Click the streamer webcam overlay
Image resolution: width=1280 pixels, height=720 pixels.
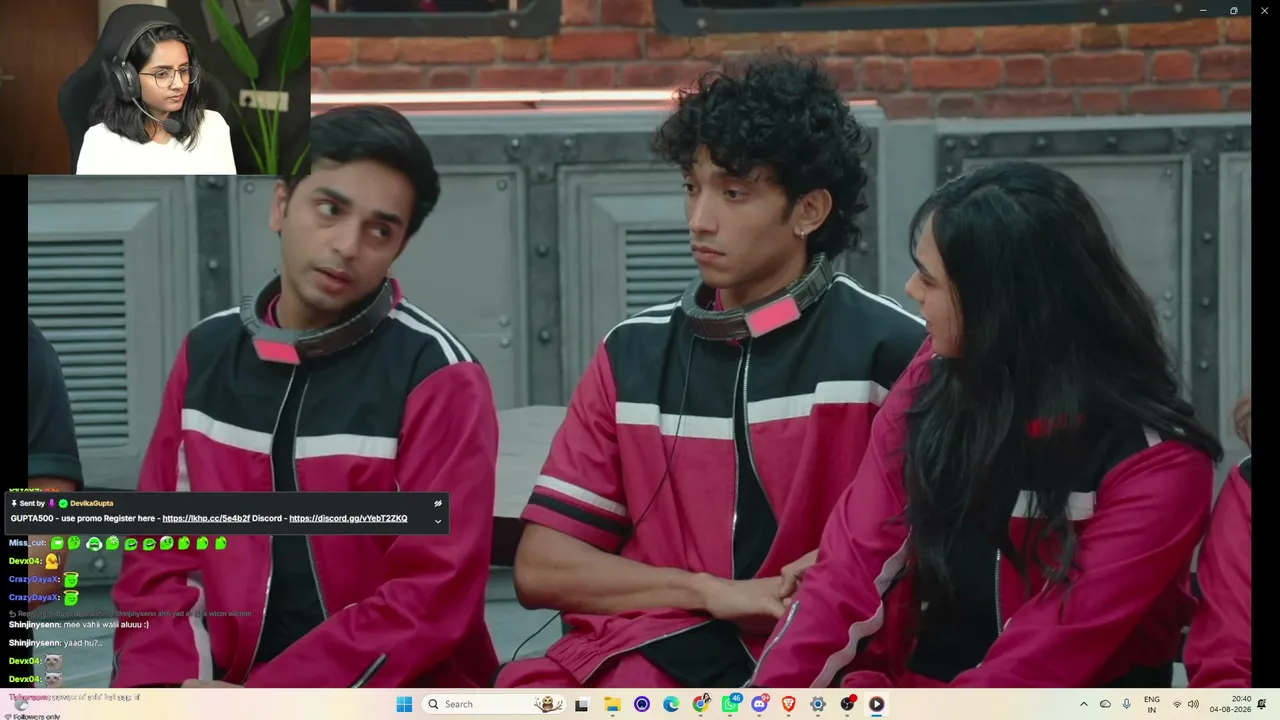[x=155, y=88]
